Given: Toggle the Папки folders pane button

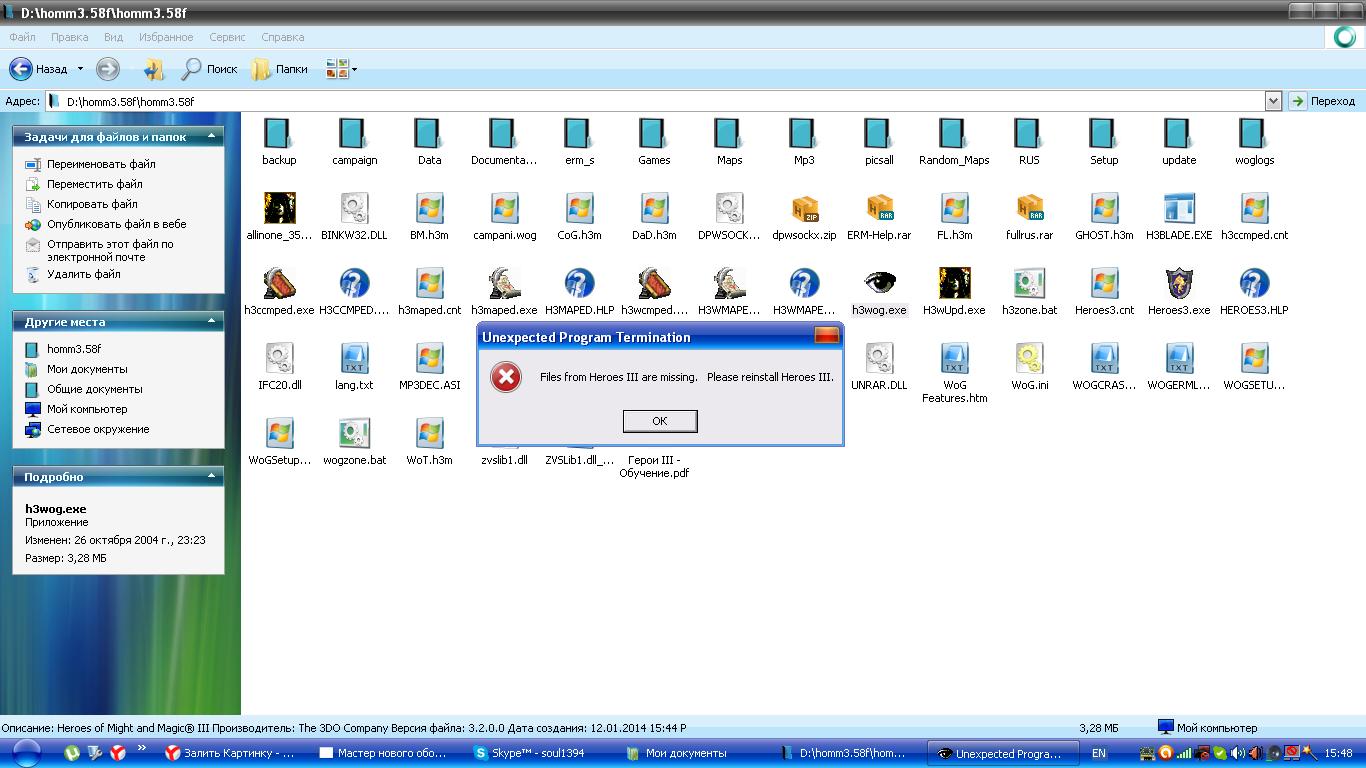Looking at the screenshot, I should (279, 69).
